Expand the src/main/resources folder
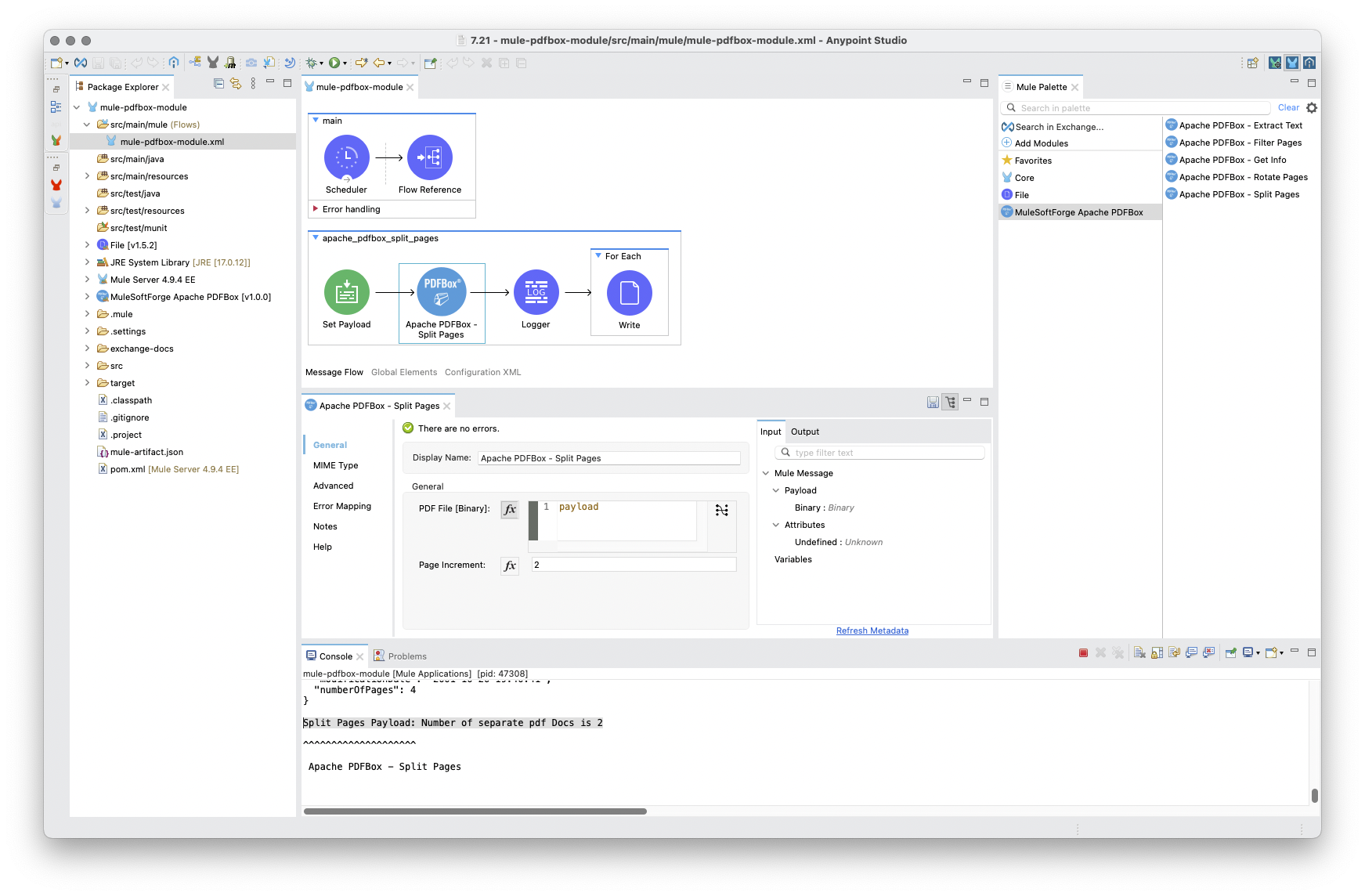This screenshot has height=896, width=1365. point(87,176)
